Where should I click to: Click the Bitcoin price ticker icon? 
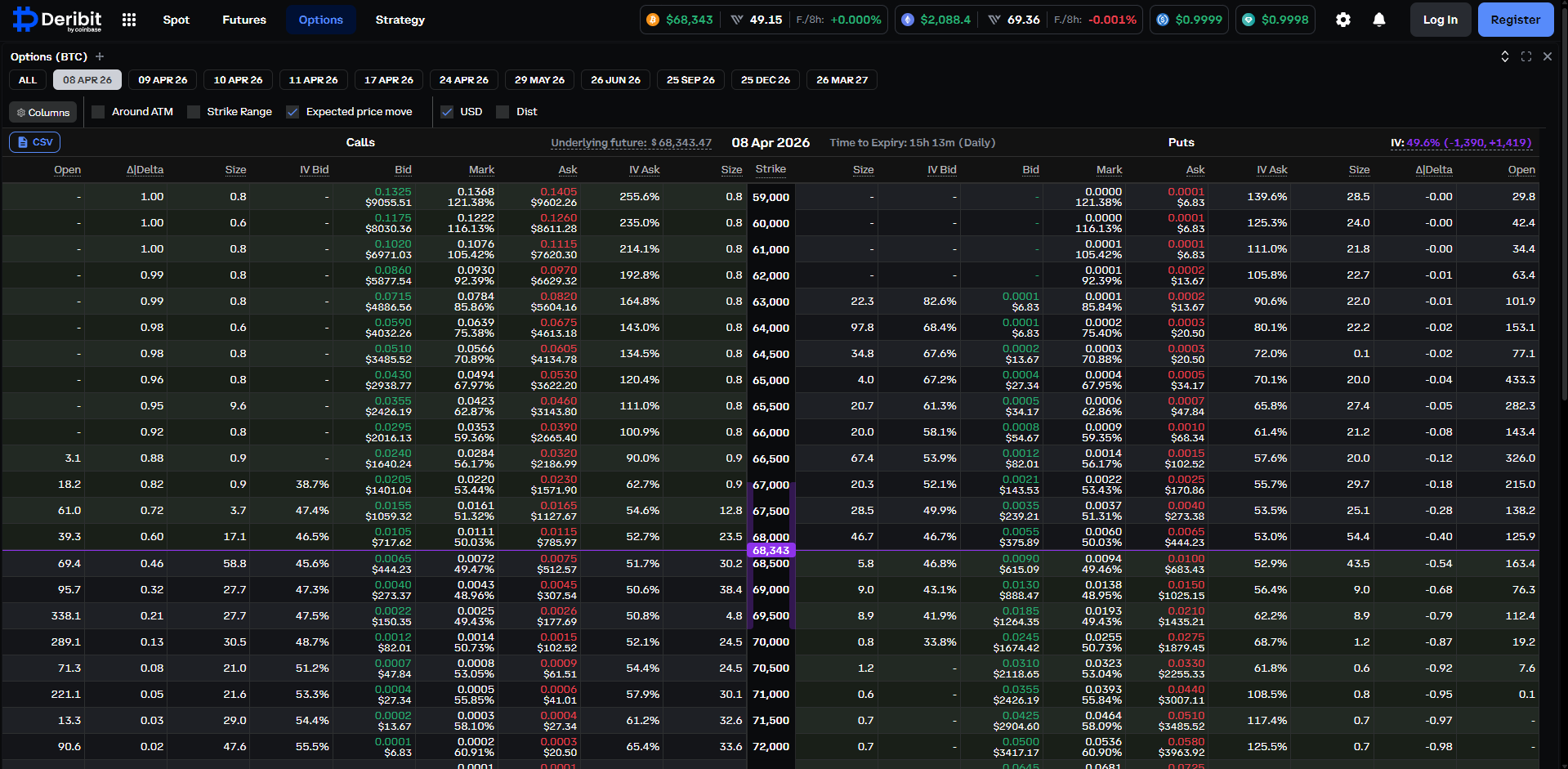point(653,20)
